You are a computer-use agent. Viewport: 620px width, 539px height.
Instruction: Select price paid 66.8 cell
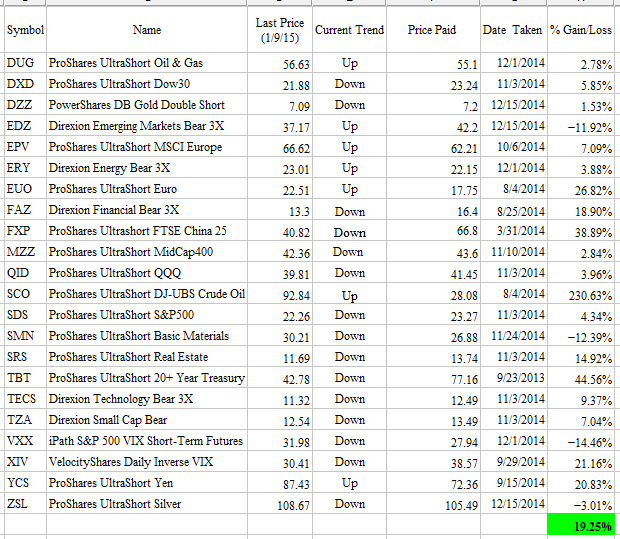[x=433, y=230]
